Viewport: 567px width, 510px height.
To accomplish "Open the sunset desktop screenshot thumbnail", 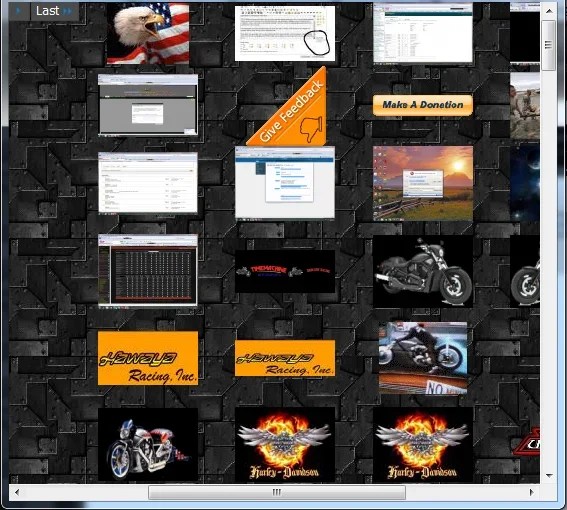I will [423, 183].
